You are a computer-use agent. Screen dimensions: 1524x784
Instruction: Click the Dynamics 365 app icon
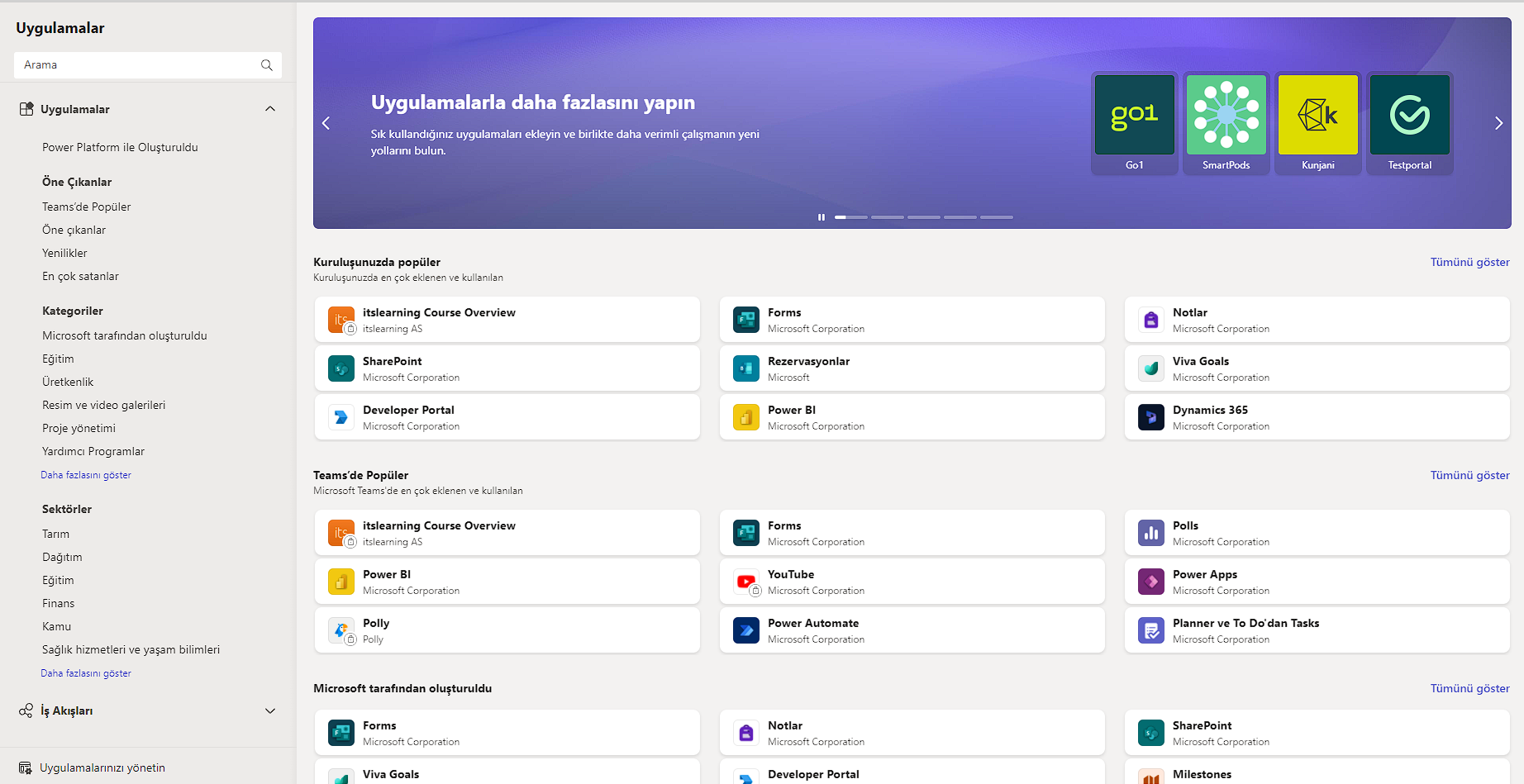click(x=1151, y=417)
